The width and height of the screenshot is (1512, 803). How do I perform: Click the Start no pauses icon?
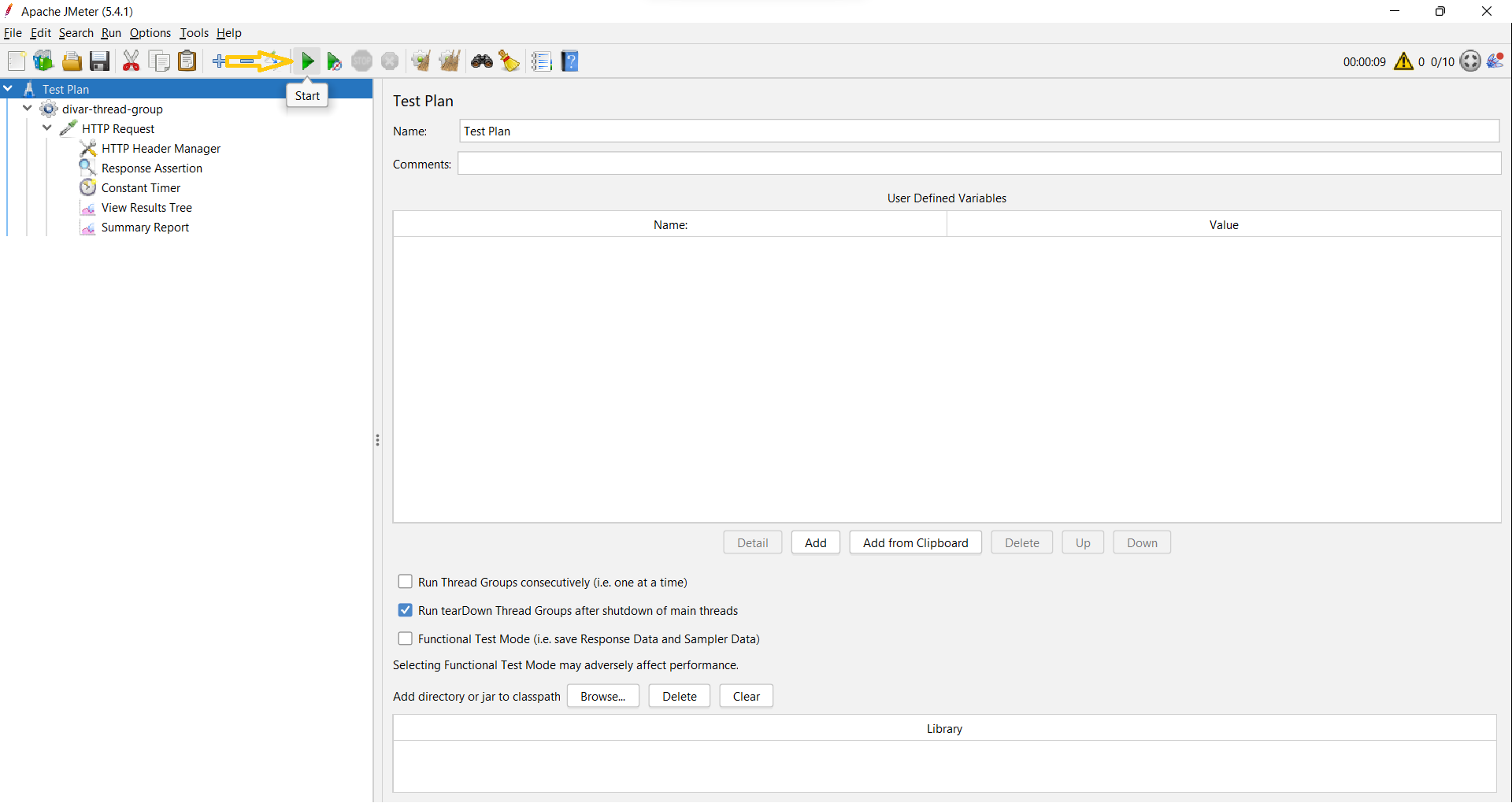335,61
